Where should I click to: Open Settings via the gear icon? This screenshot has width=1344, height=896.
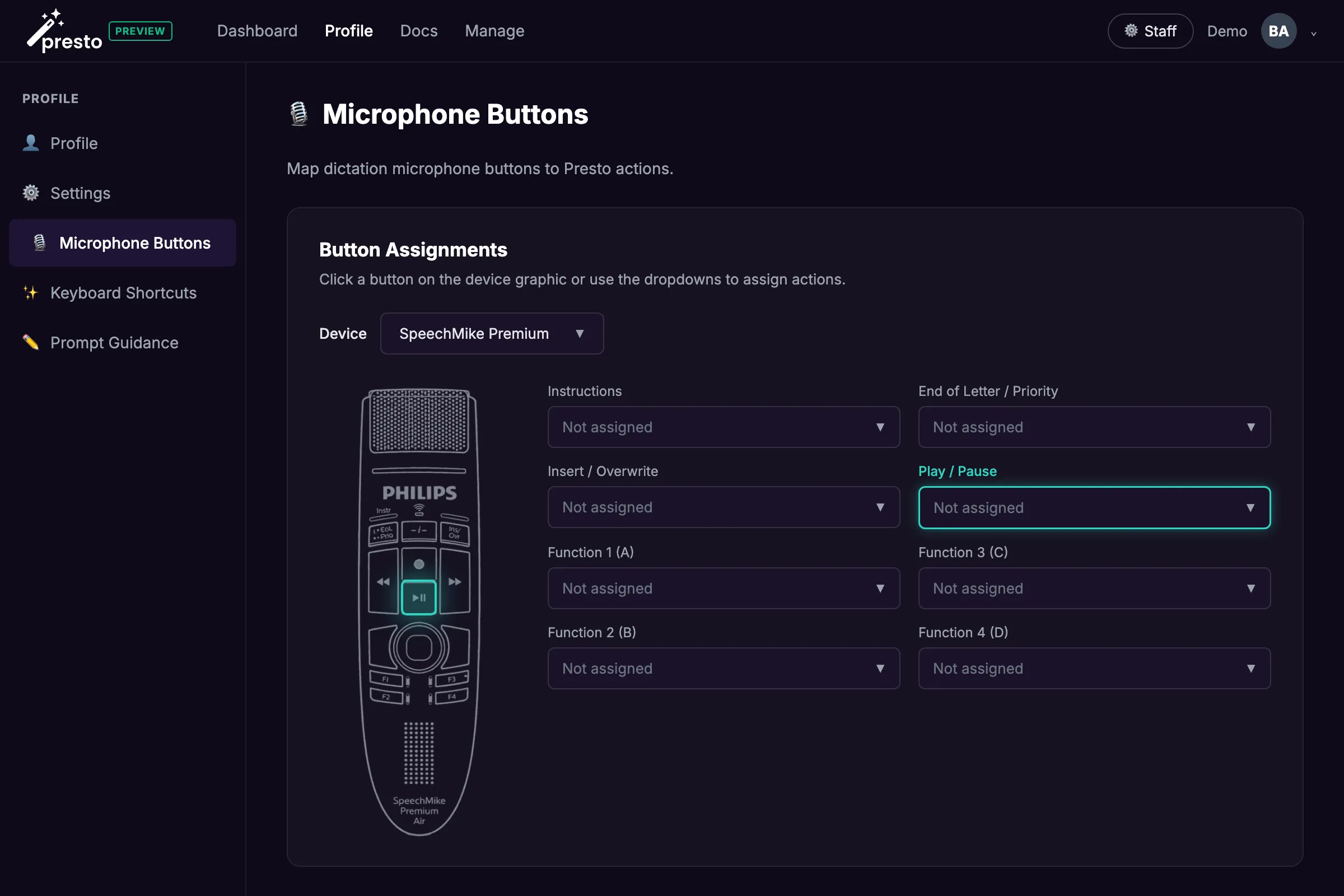pyautogui.click(x=30, y=193)
